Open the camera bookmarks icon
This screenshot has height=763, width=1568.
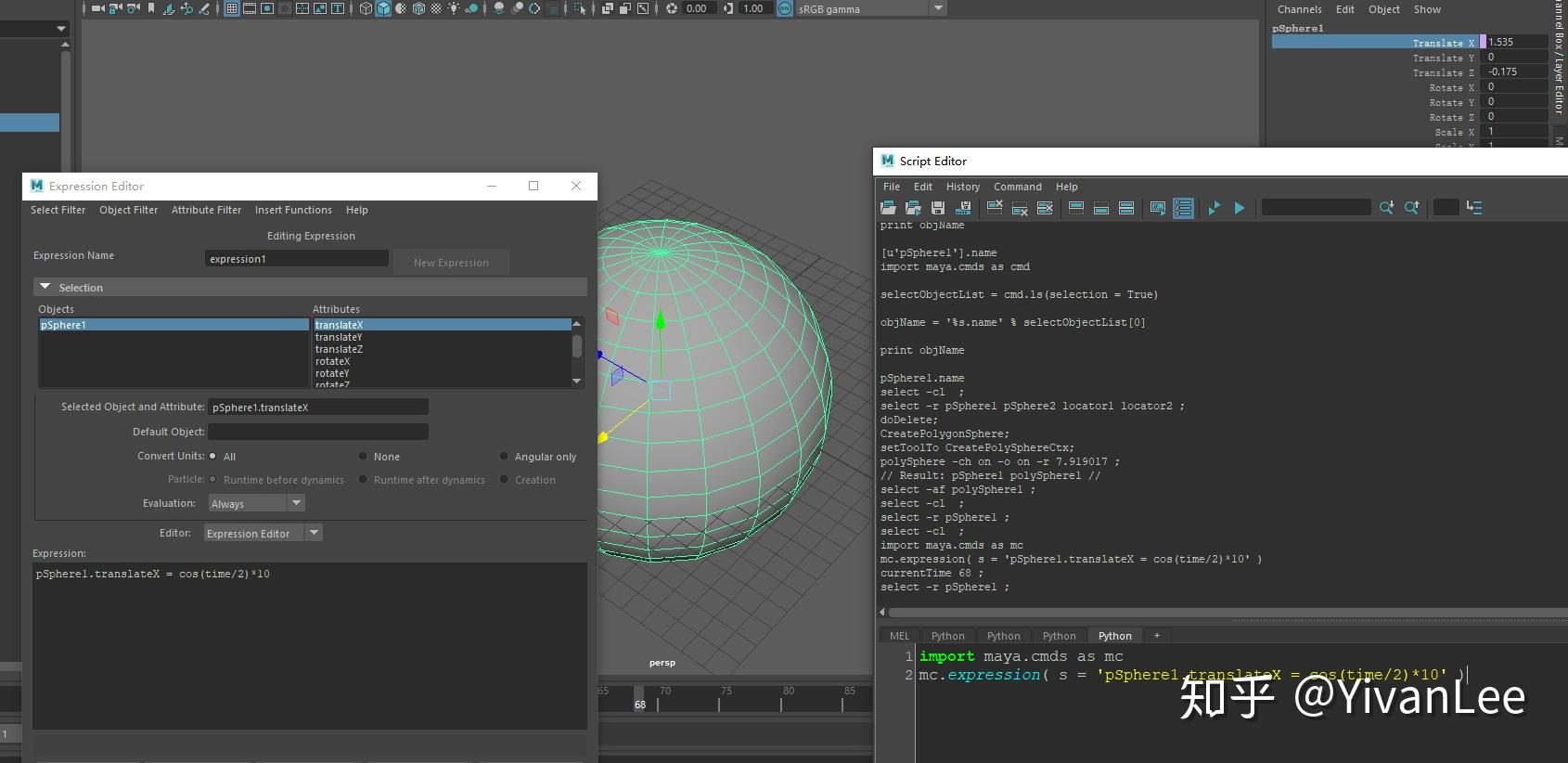click(x=151, y=8)
